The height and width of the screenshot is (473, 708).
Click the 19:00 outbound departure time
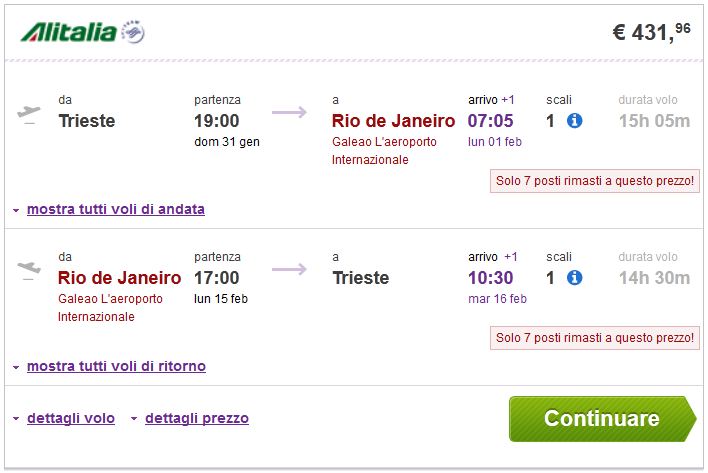tap(217, 121)
